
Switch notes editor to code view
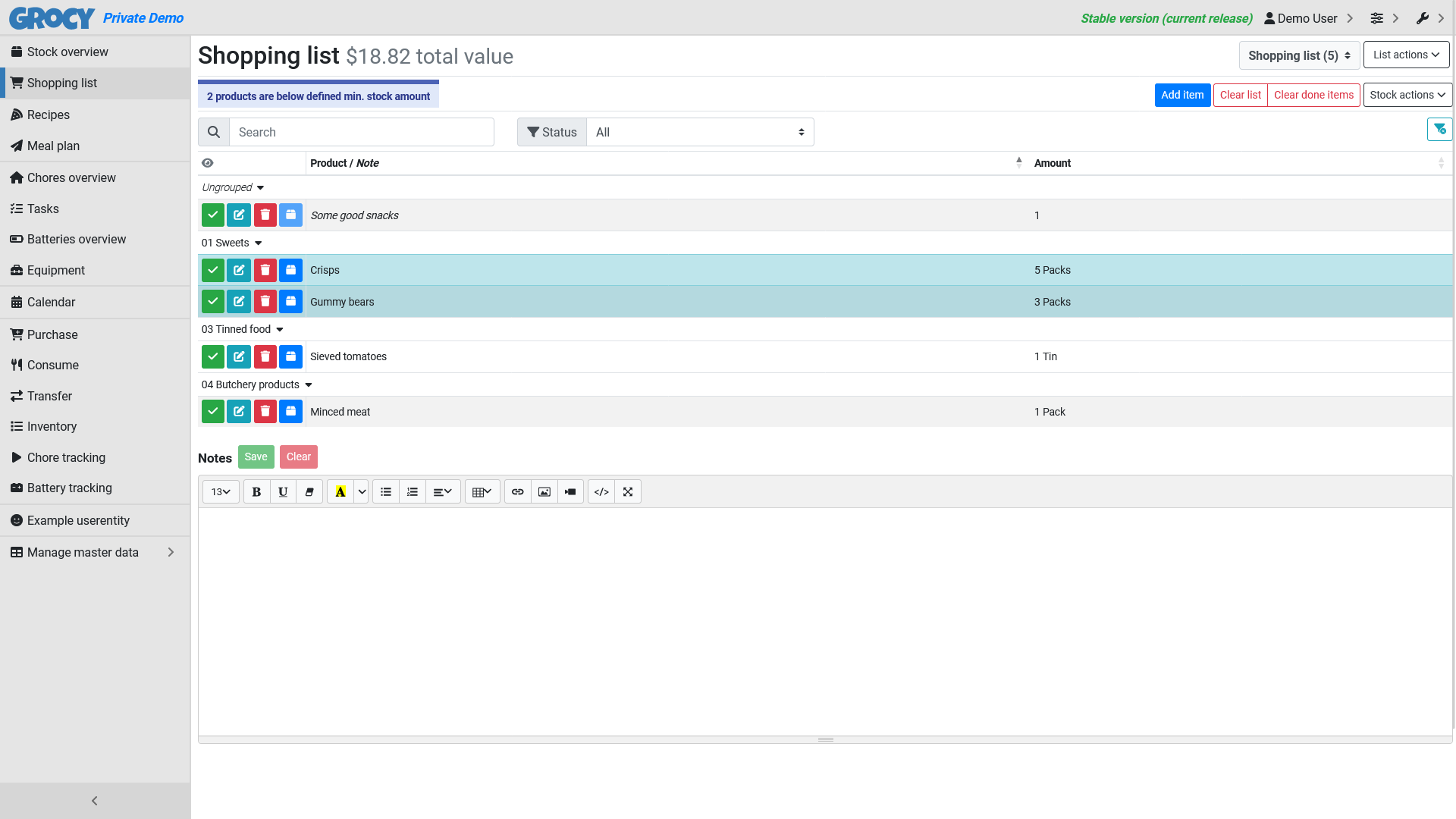point(601,492)
